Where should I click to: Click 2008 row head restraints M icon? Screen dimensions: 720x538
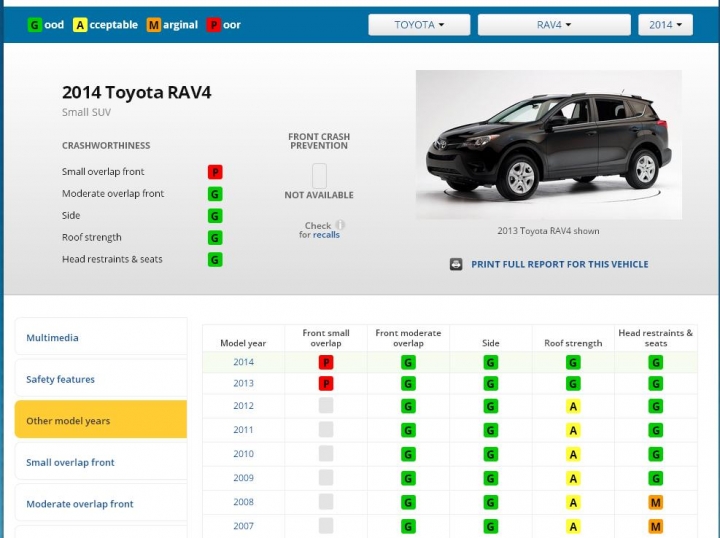coord(656,502)
